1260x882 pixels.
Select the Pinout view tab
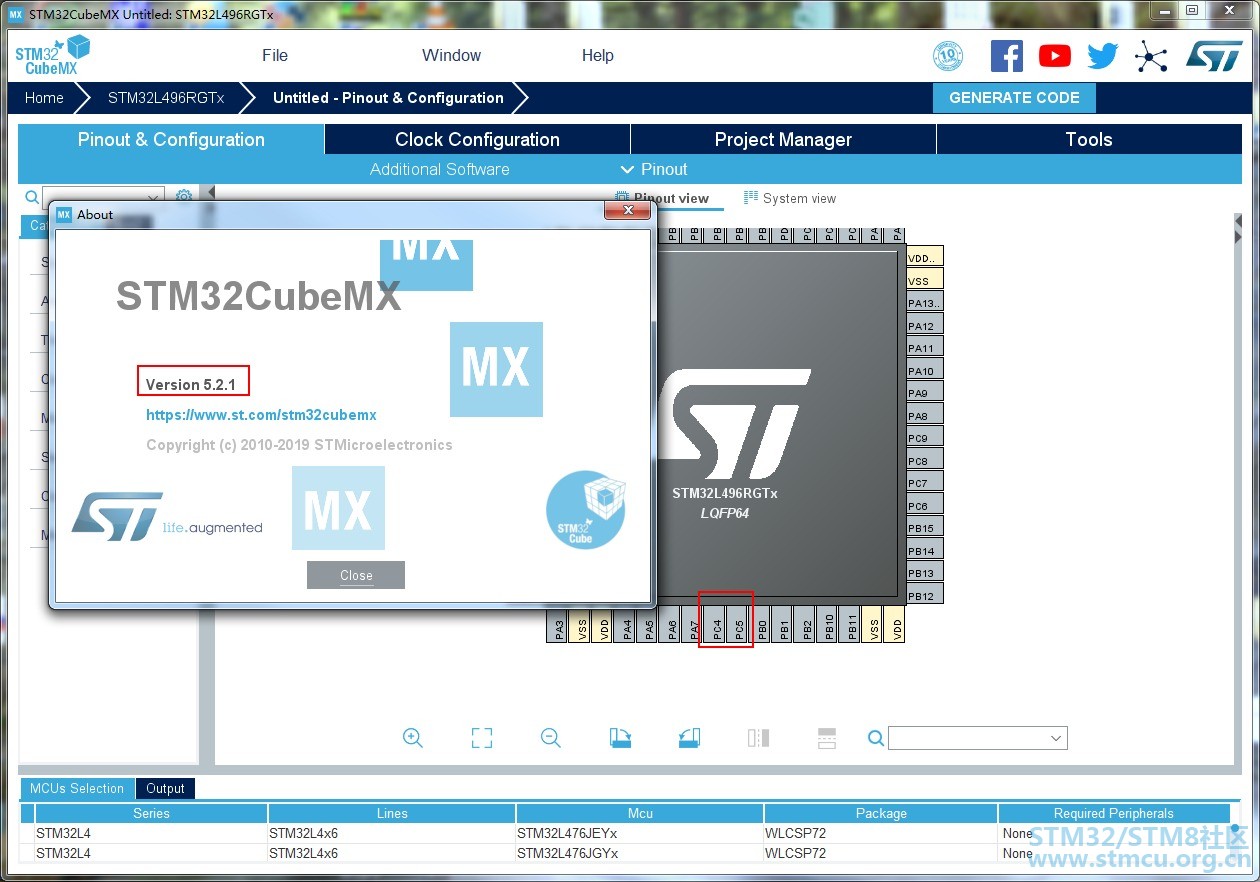[662, 198]
